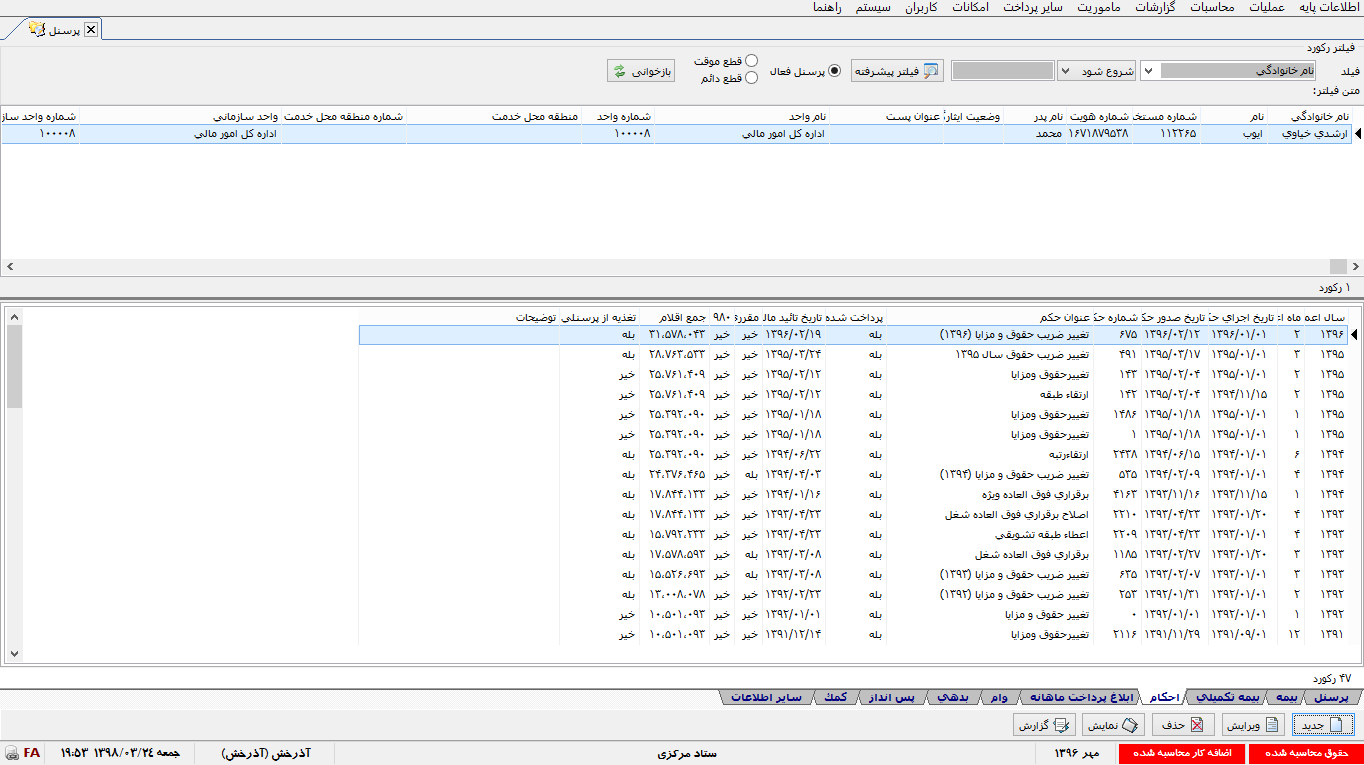Switch to the سایر اطلاعات bottom tab
The image size is (1364, 765).
tap(768, 697)
